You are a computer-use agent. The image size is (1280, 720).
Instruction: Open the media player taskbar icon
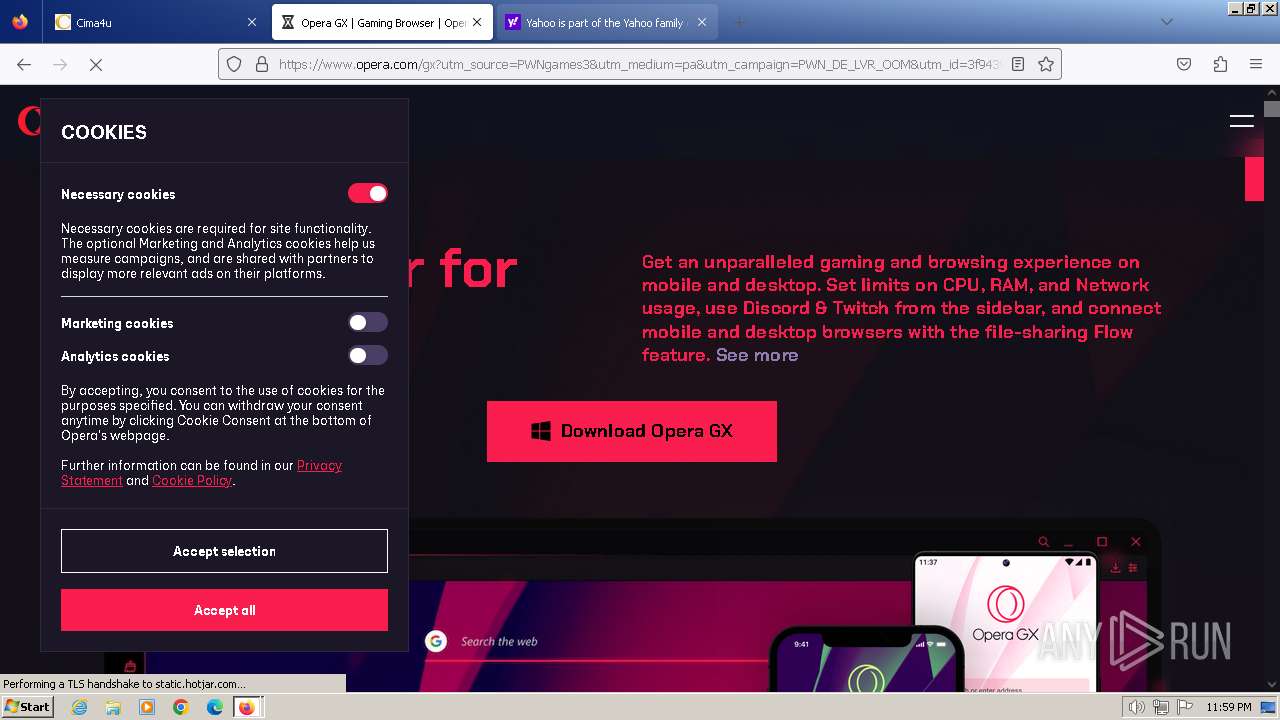click(147, 707)
